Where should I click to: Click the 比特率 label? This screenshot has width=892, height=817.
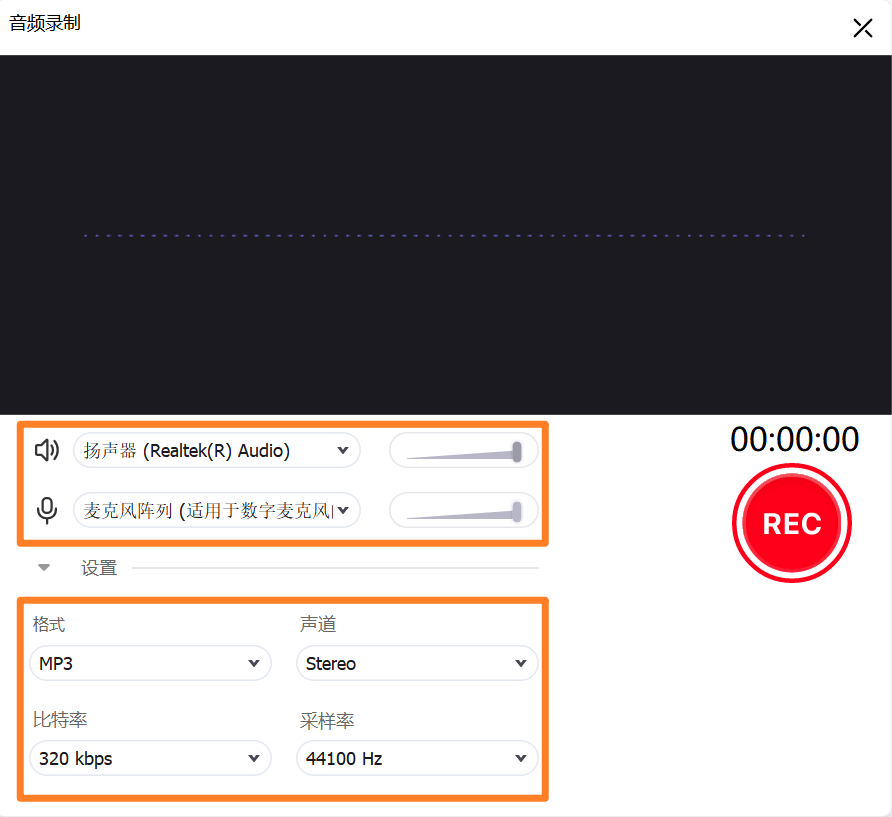[x=60, y=720]
